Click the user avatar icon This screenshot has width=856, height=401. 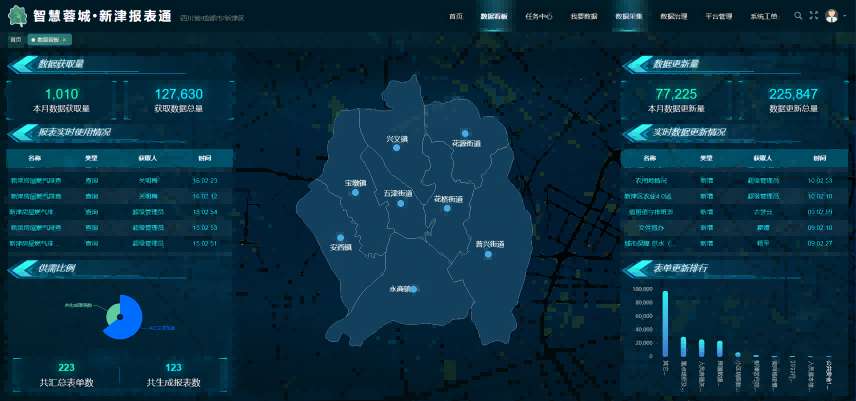[832, 16]
